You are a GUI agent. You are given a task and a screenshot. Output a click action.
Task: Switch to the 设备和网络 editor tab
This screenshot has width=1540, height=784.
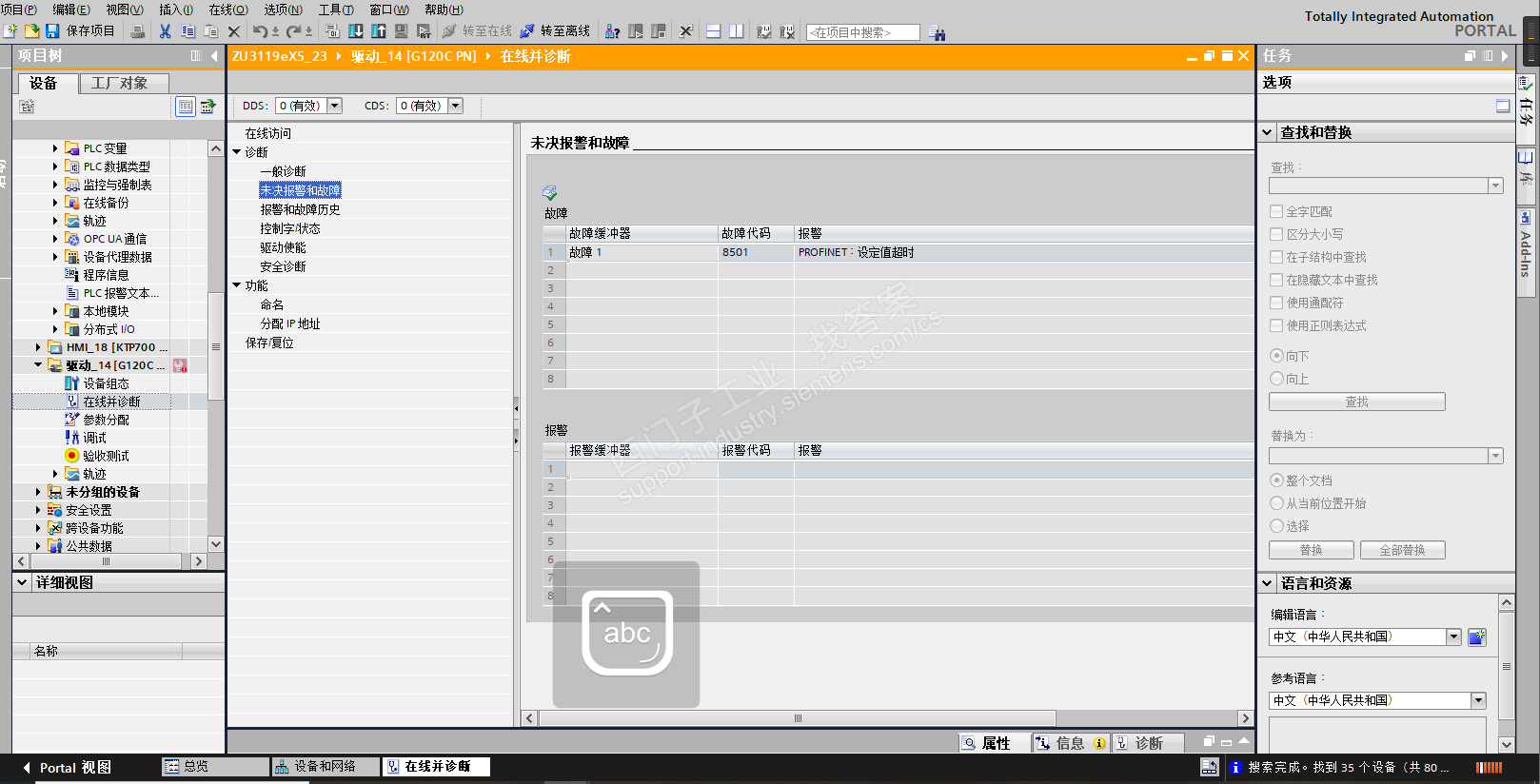coord(325,767)
